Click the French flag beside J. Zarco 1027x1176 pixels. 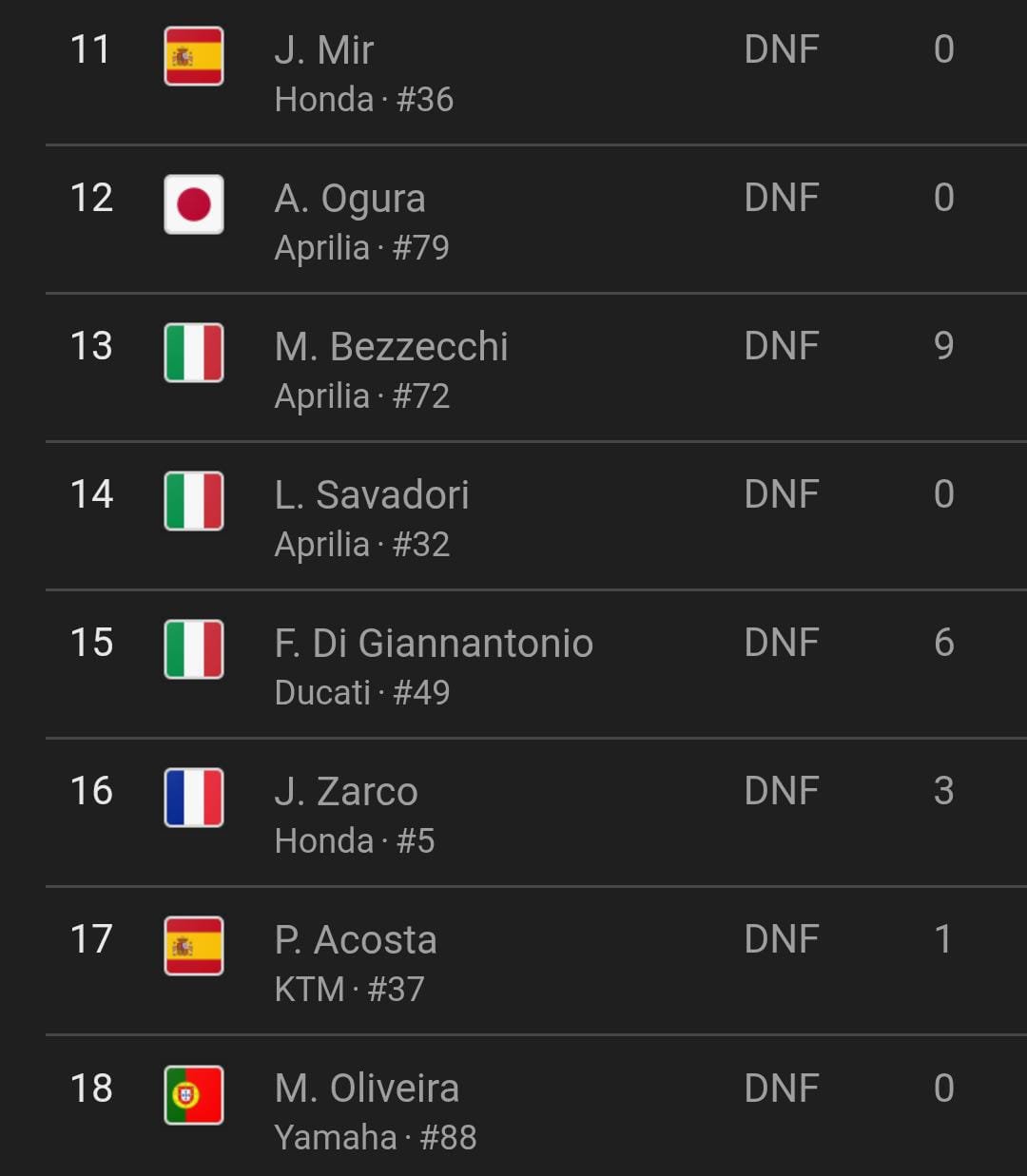194,798
